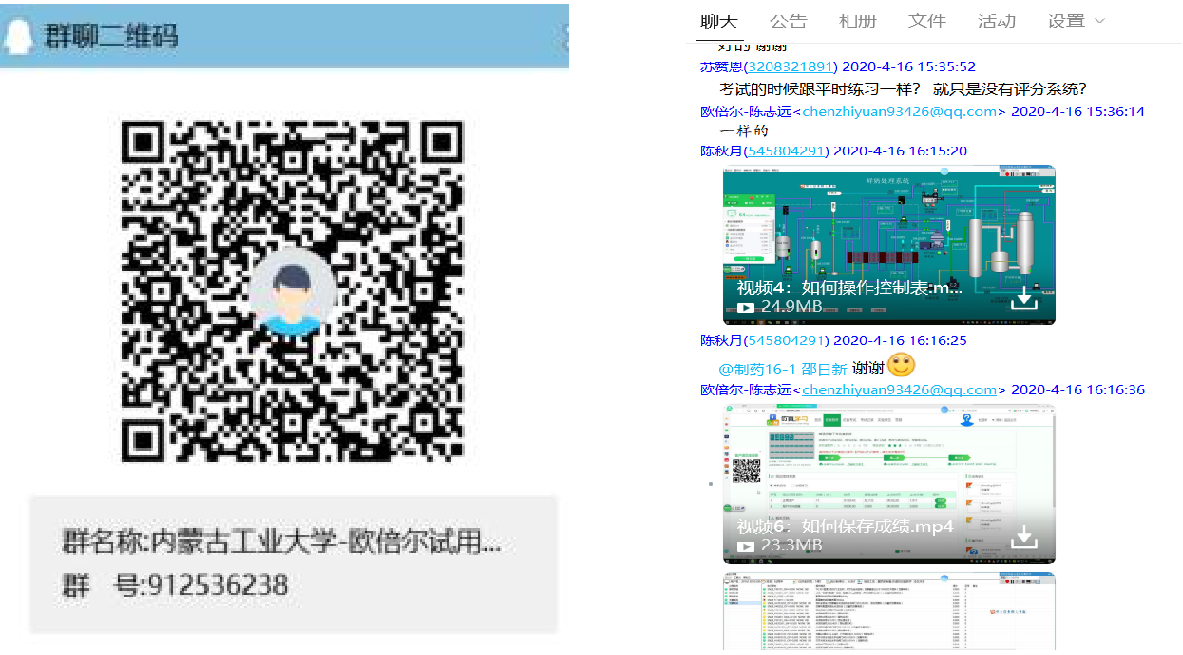Open 视频4 video thumbnail

(x=889, y=245)
